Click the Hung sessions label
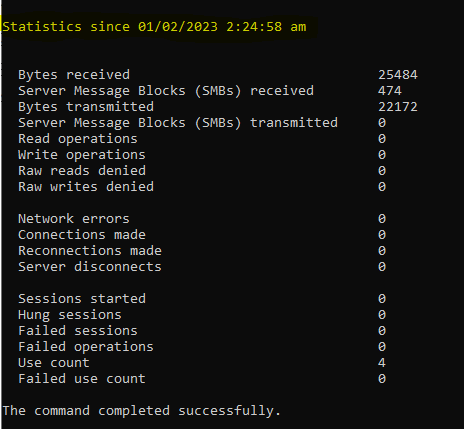This screenshot has height=429, width=464. (70, 315)
